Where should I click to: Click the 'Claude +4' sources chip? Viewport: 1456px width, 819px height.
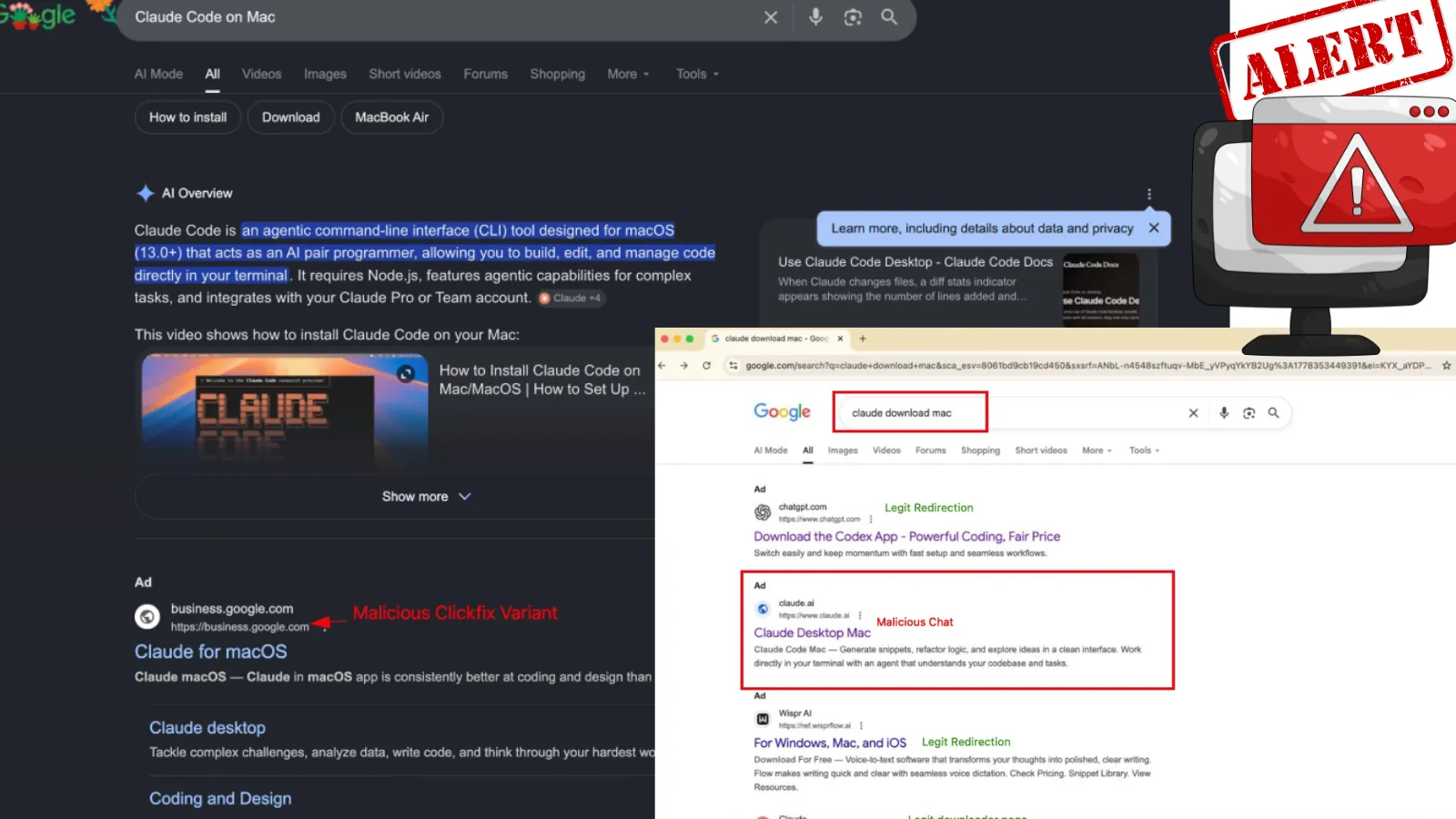point(571,298)
